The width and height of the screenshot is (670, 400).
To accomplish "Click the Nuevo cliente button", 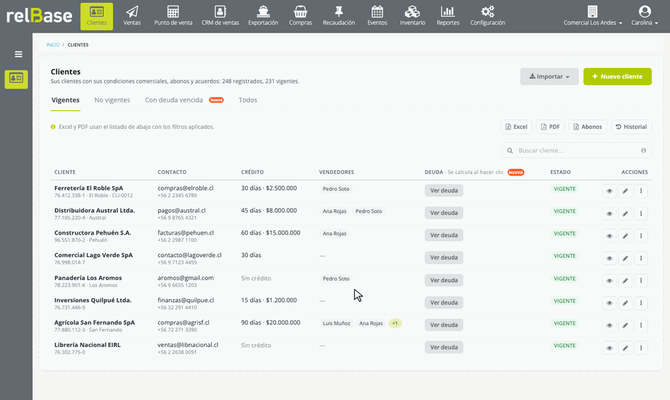I will click(617, 76).
